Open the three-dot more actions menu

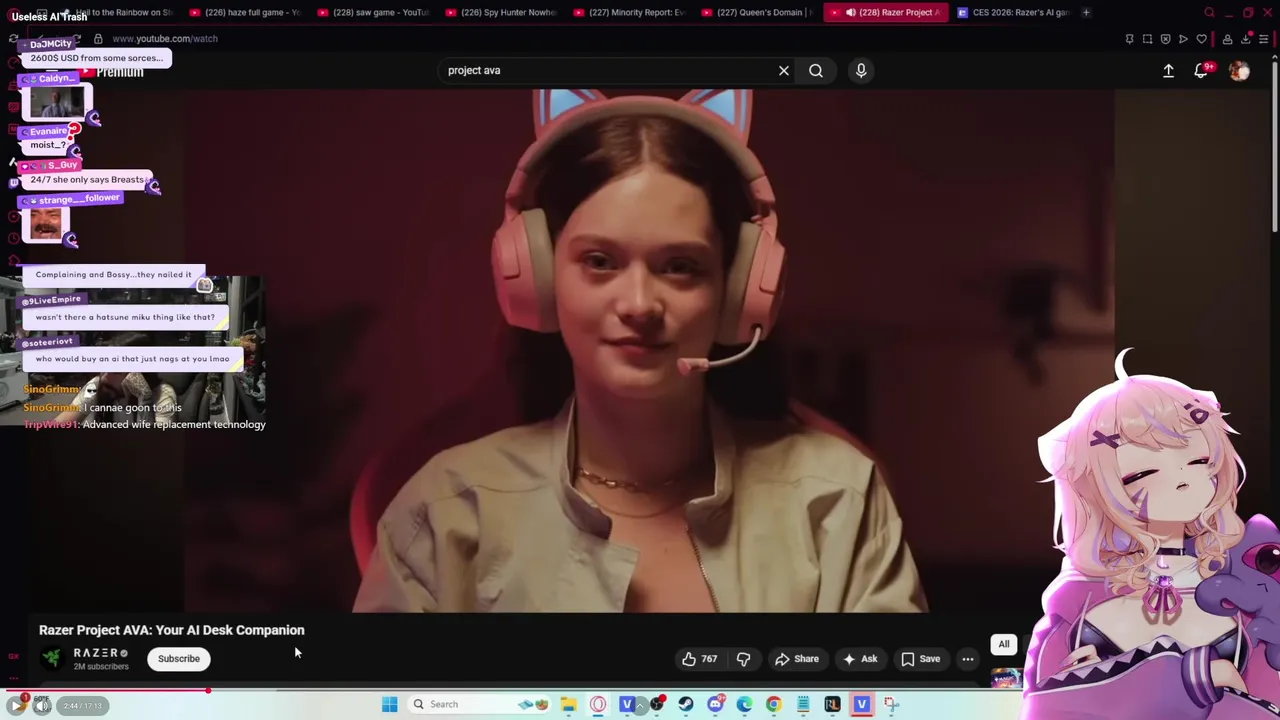coord(967,659)
